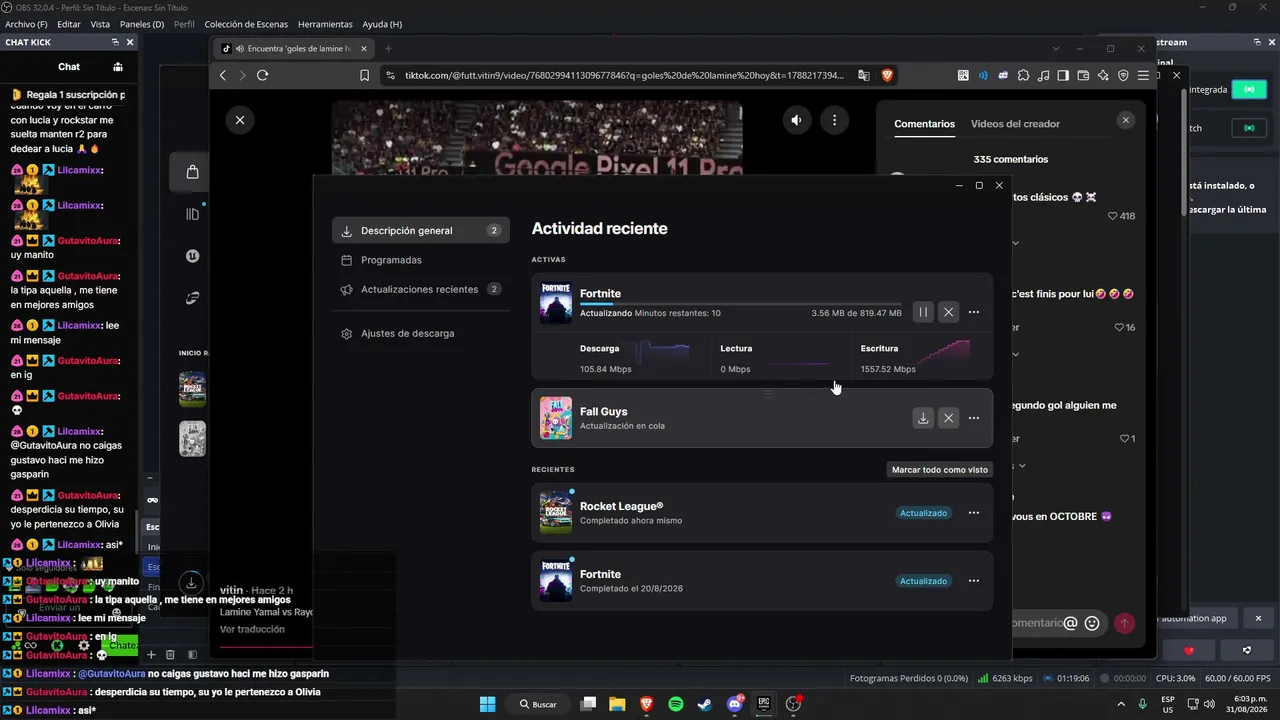Click the Fortnite game thumbnail in active downloads
Viewport: 1280px width, 720px height.
click(x=556, y=303)
